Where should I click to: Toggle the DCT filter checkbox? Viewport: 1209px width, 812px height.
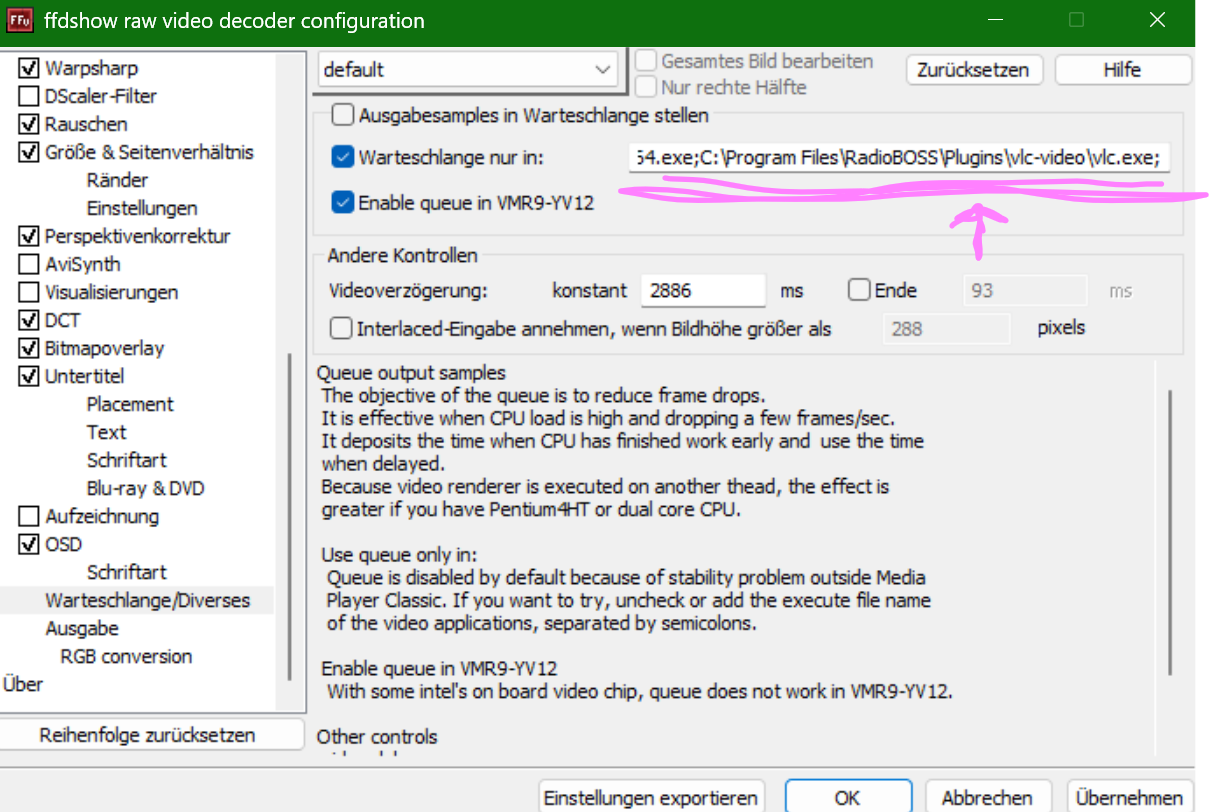(28, 321)
